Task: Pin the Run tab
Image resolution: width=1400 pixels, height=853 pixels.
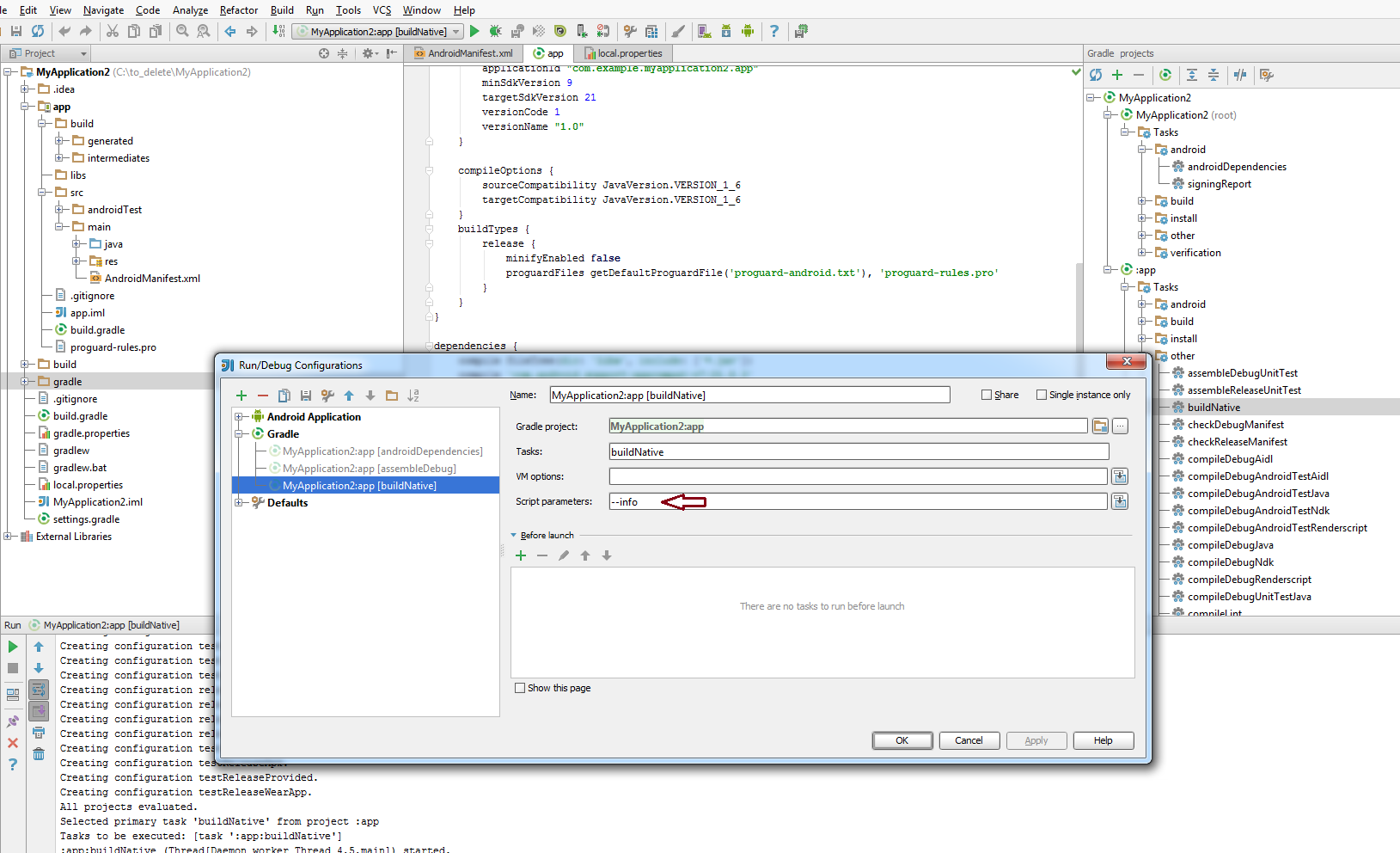Action: pyautogui.click(x=13, y=721)
